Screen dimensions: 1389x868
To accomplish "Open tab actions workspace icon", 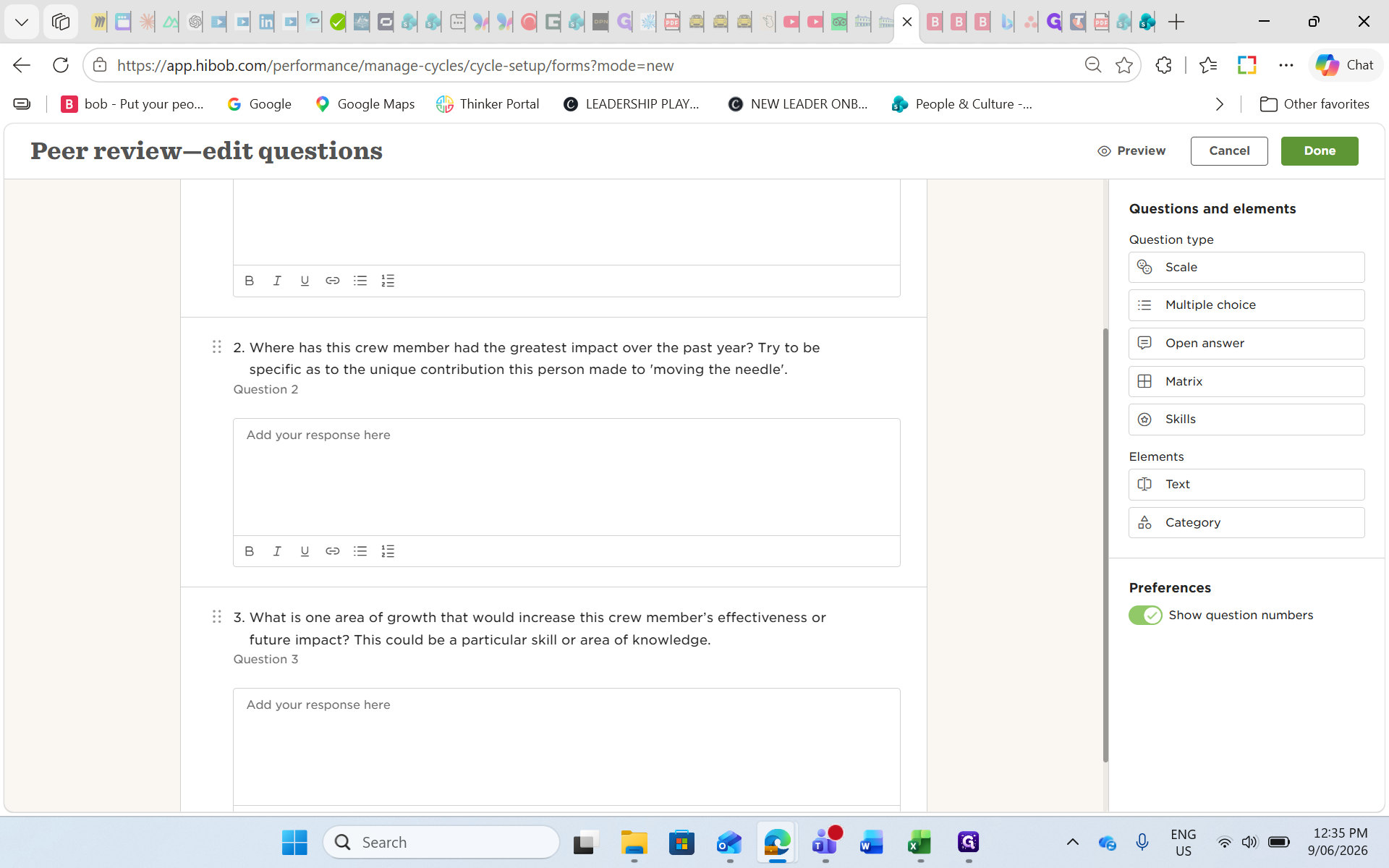I will pyautogui.click(x=61, y=22).
